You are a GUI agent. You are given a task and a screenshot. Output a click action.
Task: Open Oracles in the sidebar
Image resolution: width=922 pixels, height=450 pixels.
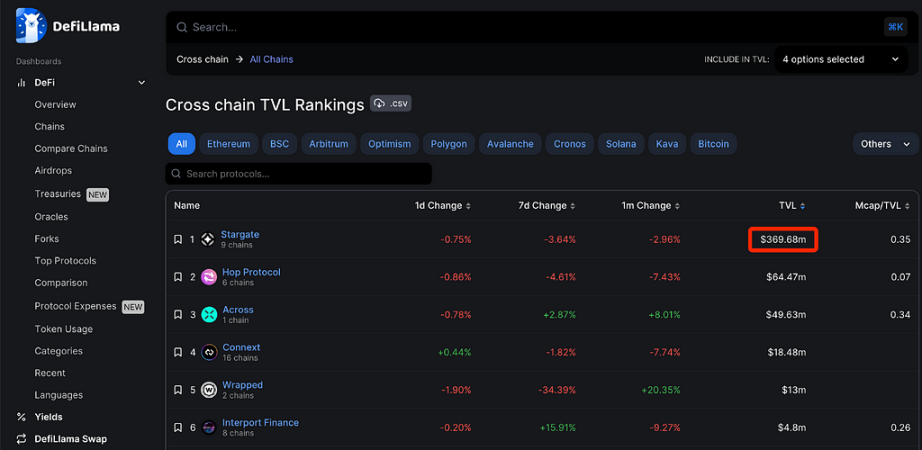(x=51, y=216)
